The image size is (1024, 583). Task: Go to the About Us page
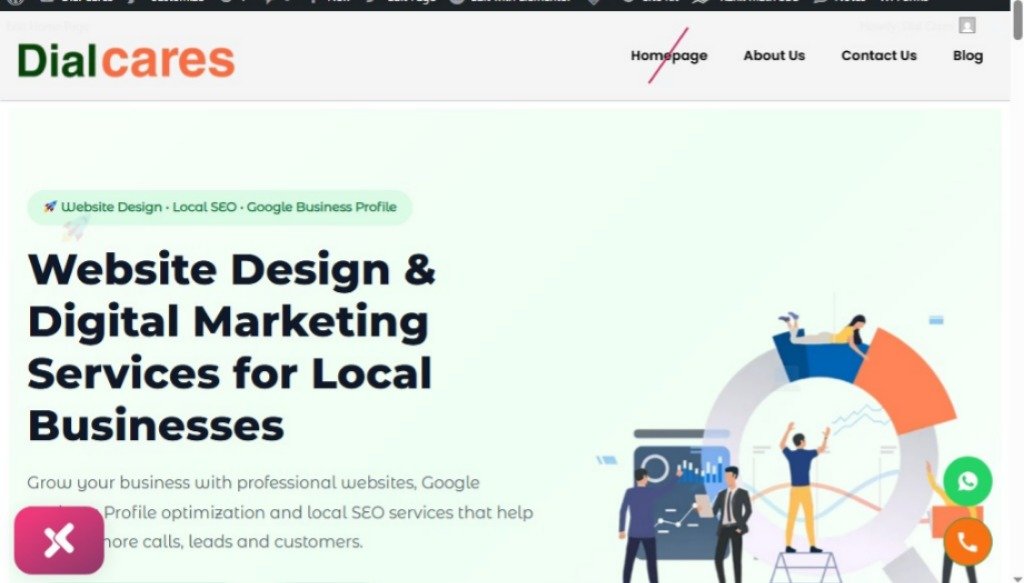pos(774,55)
